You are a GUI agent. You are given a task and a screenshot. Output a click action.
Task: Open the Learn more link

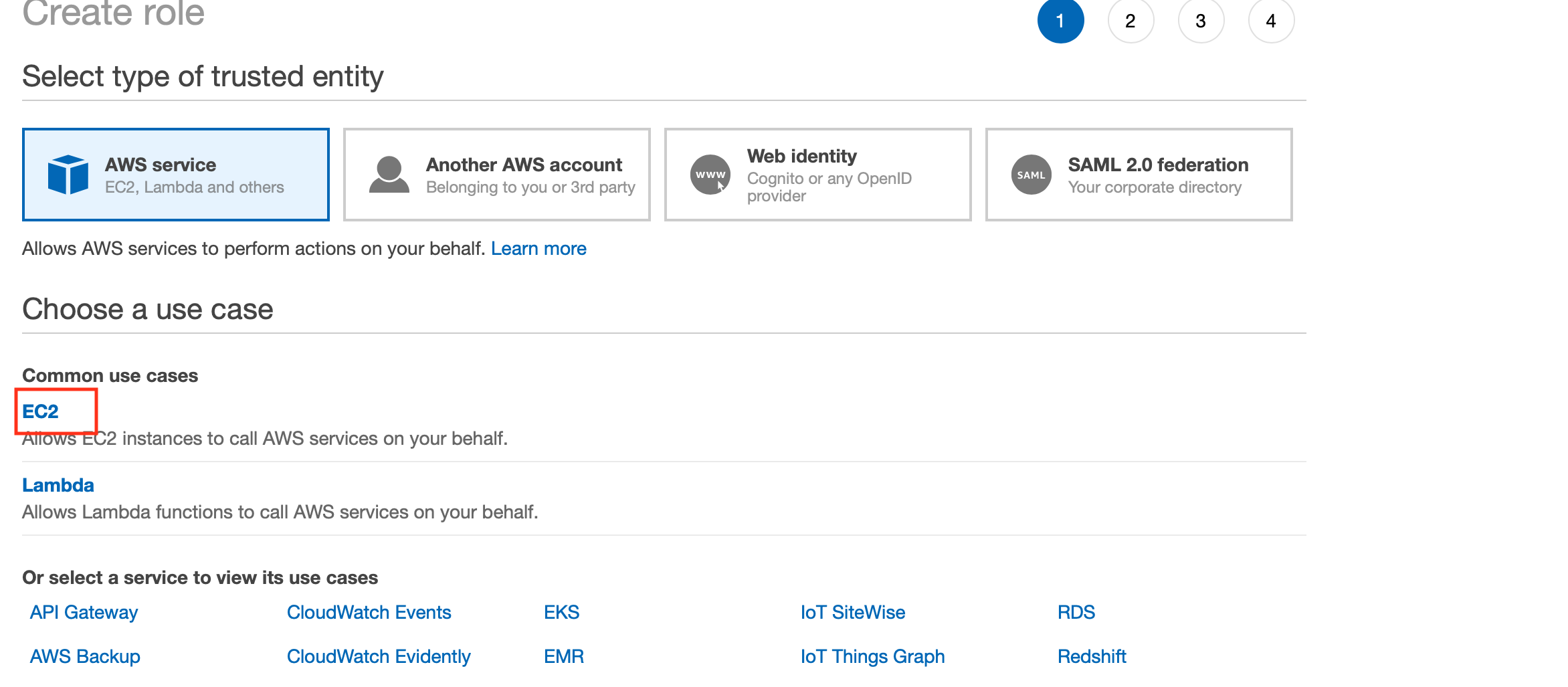pos(538,249)
